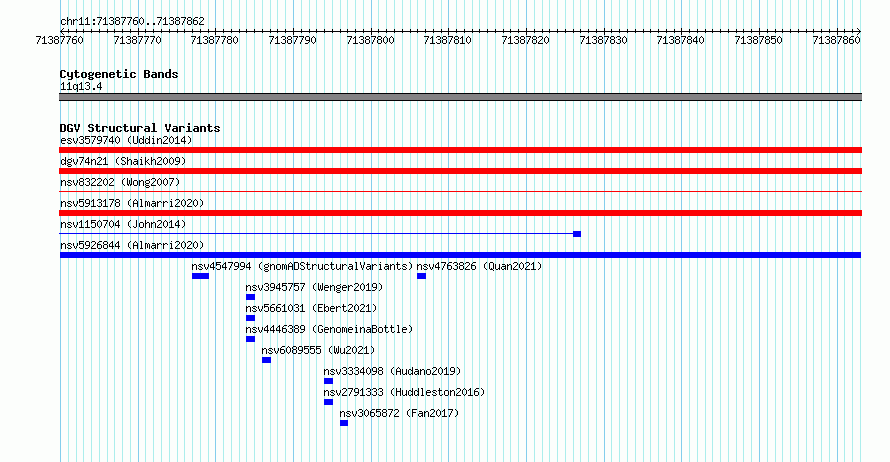Open nsv832202 (Wong2007) variant label
The width and height of the screenshot is (890, 462).
(x=120, y=182)
